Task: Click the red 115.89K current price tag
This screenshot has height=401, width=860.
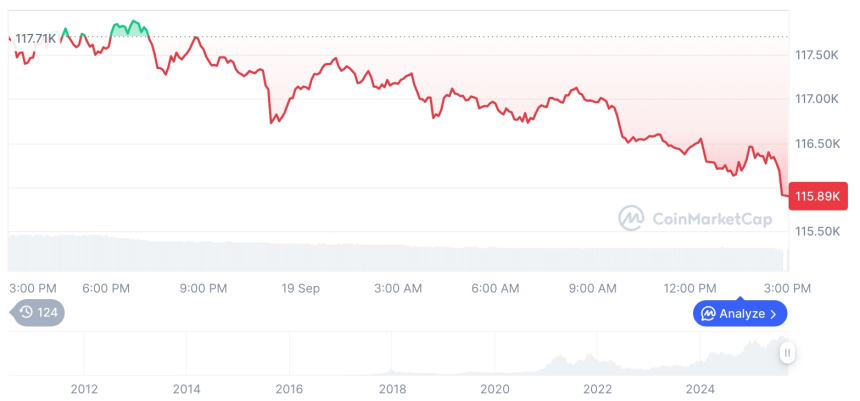Action: (815, 196)
